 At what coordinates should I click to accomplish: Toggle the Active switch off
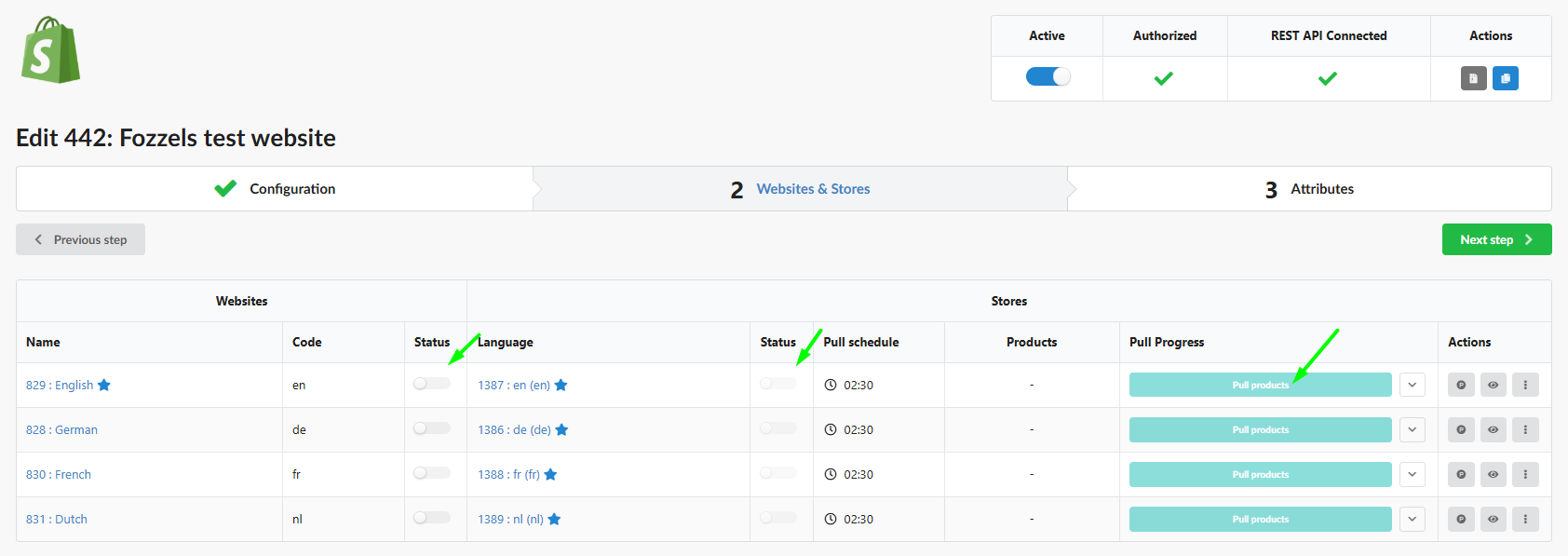point(1048,76)
